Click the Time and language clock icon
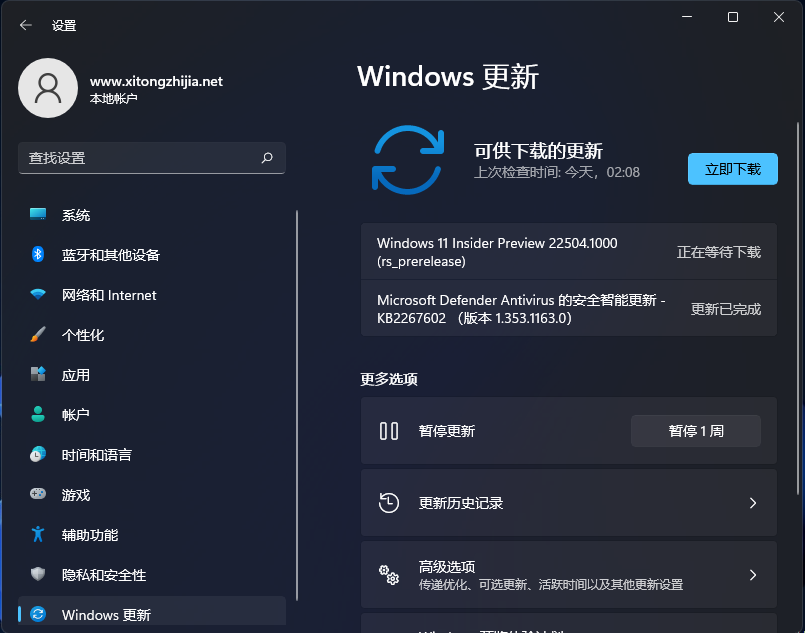Image resolution: width=805 pixels, height=633 pixels. [x=38, y=454]
